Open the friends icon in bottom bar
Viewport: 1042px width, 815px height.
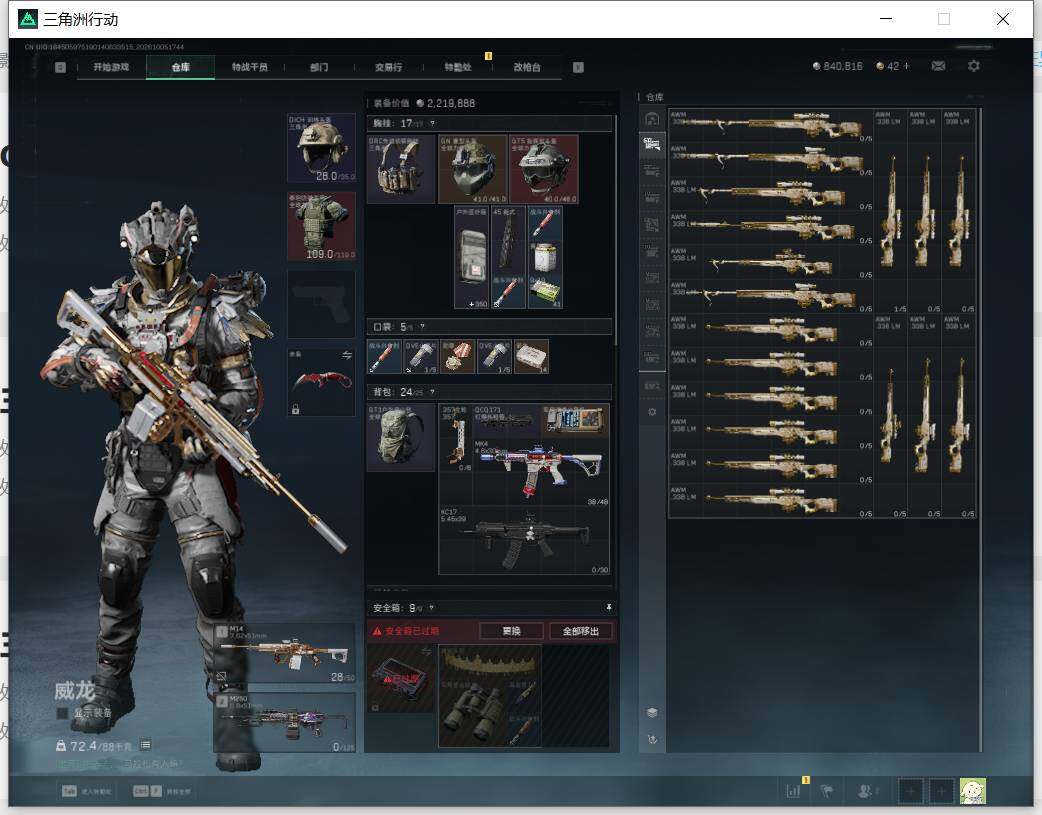tap(865, 790)
